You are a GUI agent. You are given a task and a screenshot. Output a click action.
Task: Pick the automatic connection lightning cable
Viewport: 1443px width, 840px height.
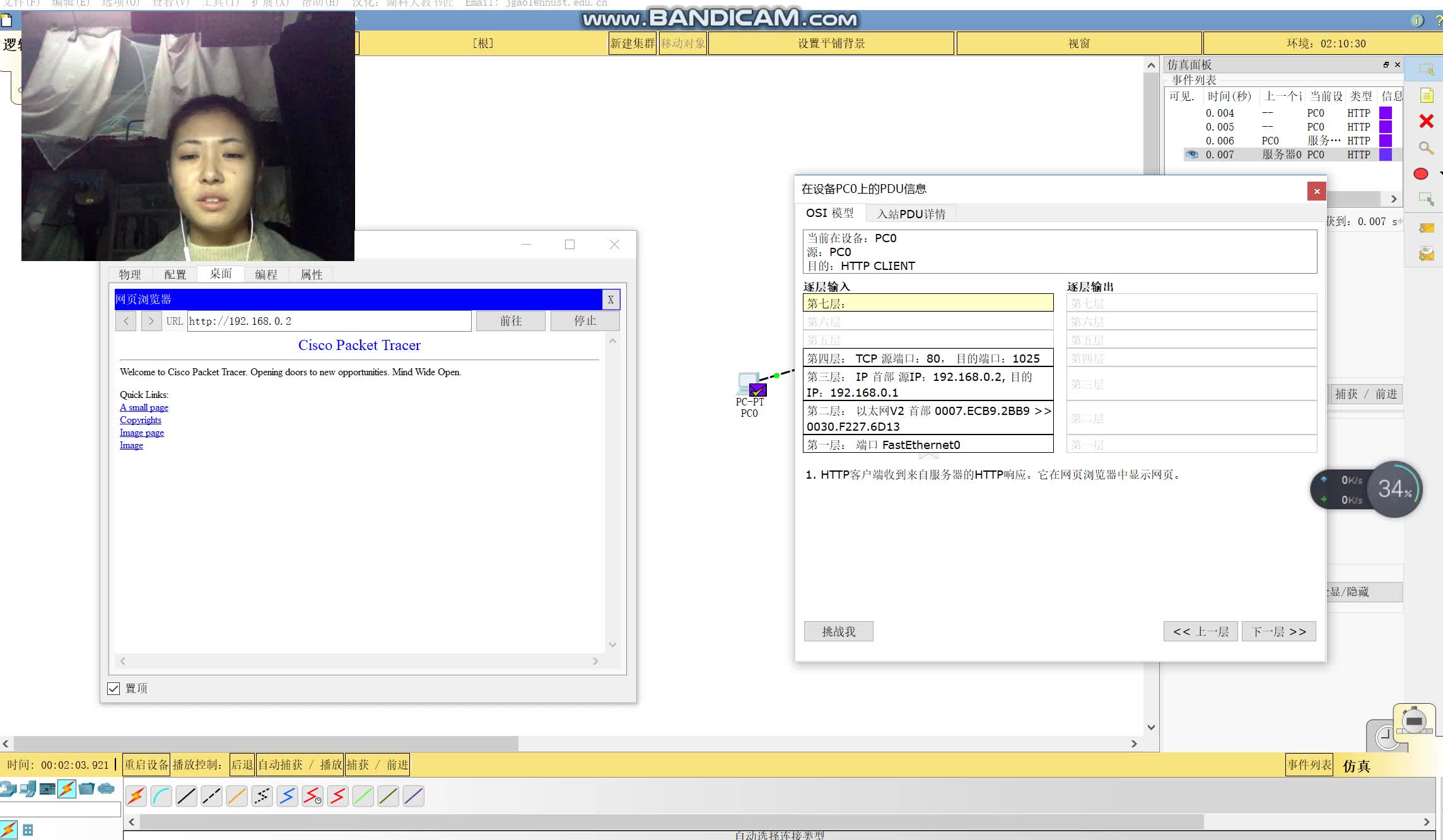pyautogui.click(x=136, y=796)
